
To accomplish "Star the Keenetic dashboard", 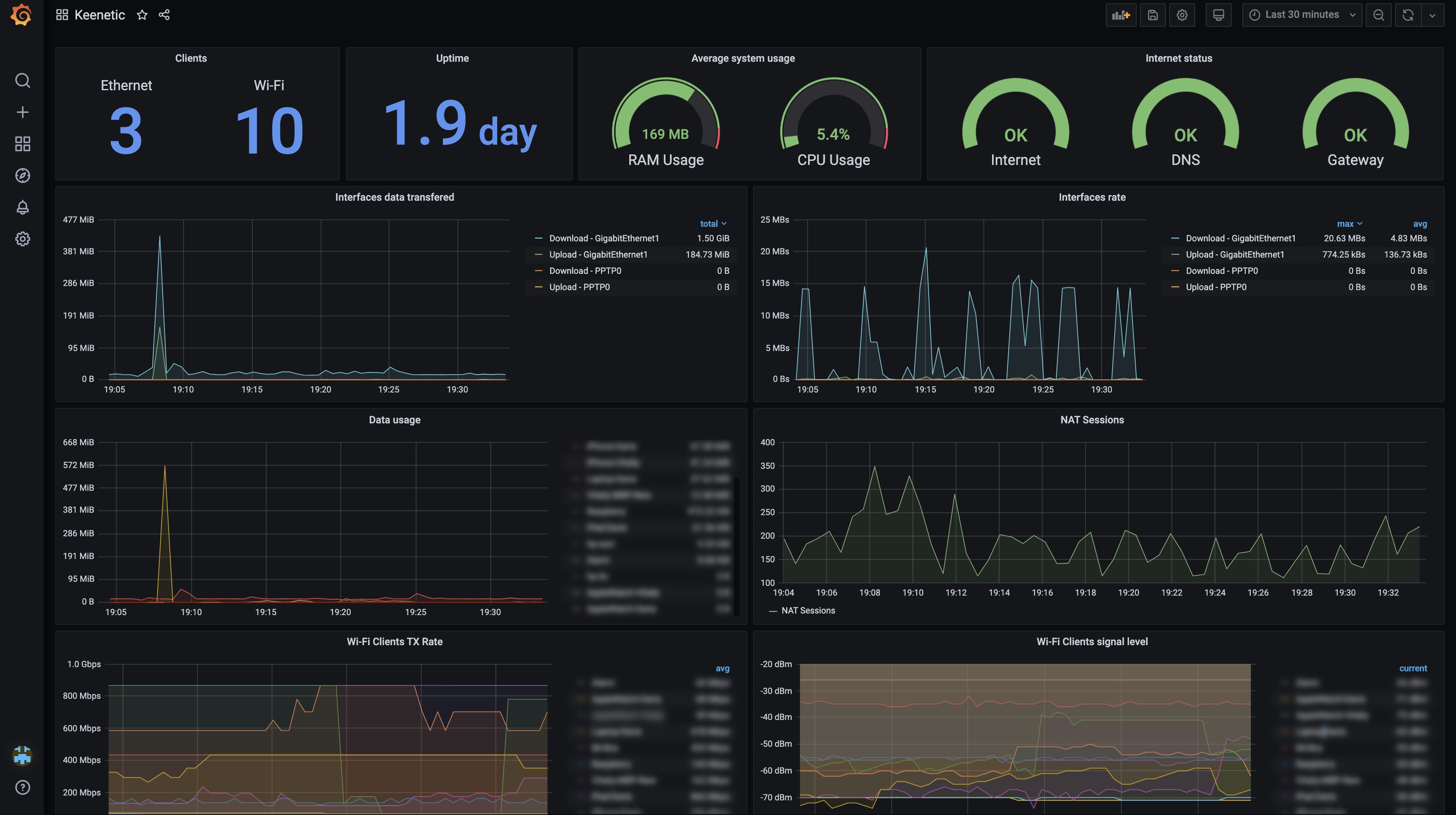I will [x=142, y=15].
